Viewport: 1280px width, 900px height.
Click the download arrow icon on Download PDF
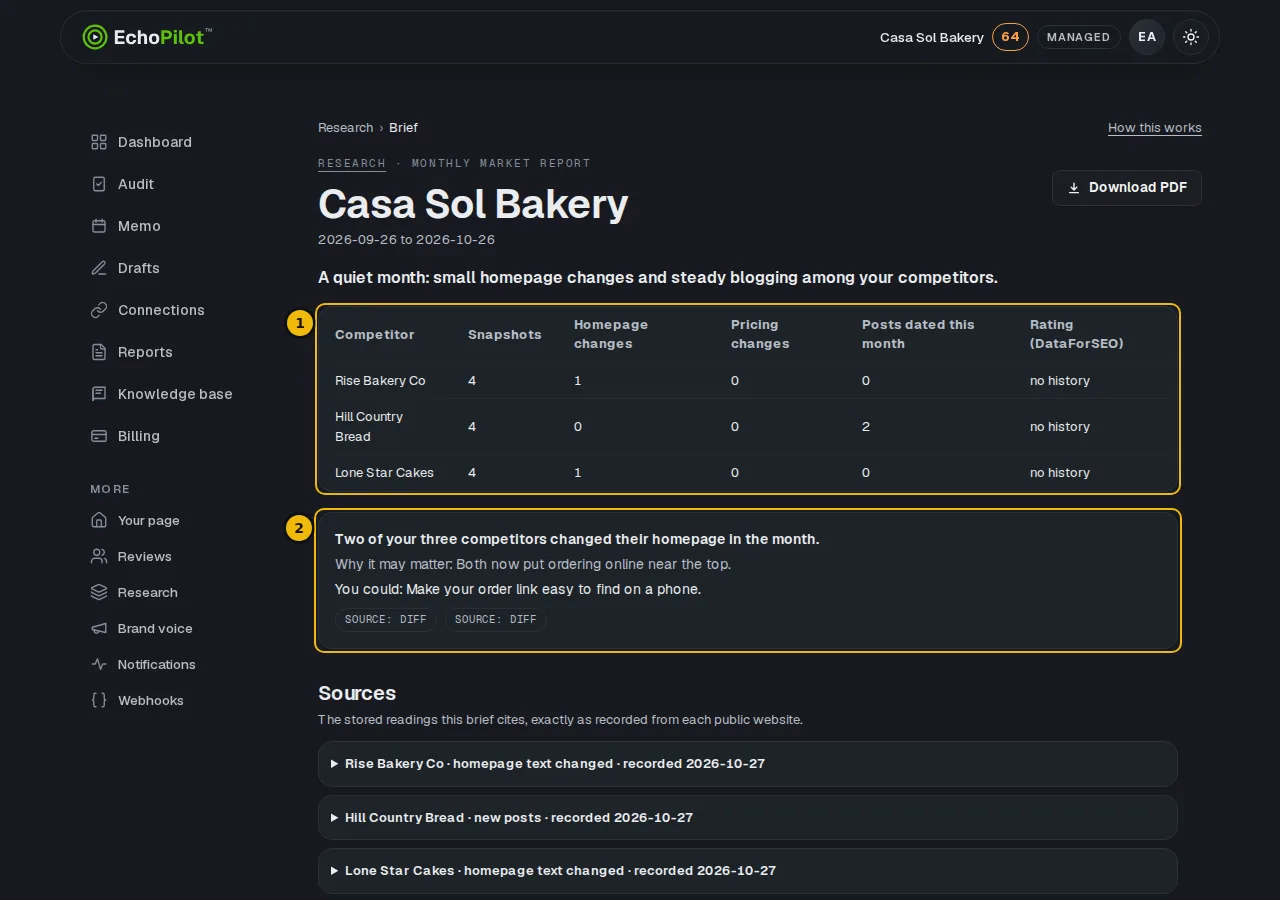pyautogui.click(x=1074, y=188)
